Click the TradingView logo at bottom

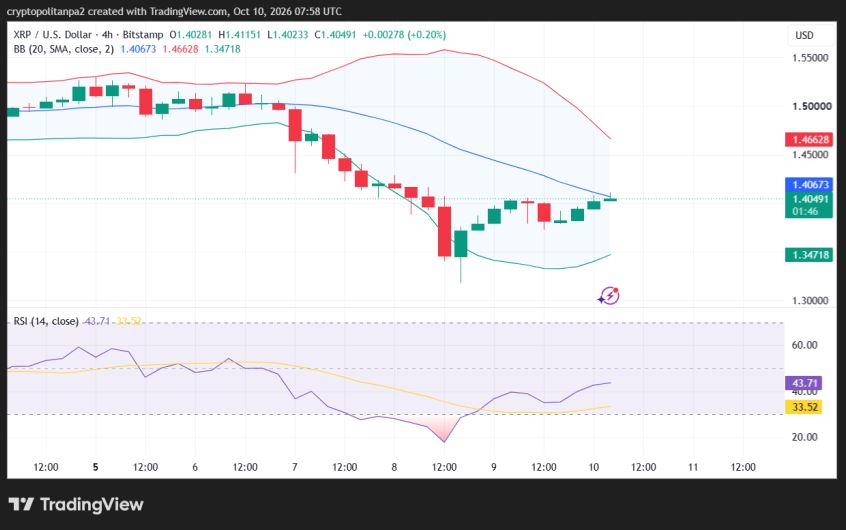76,505
